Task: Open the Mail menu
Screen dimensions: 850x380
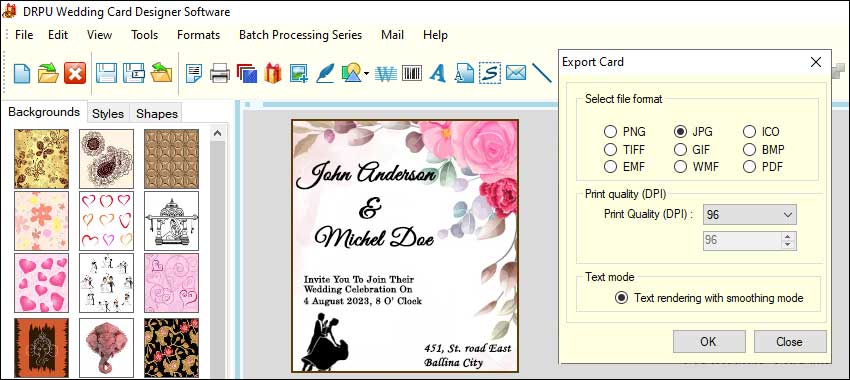Action: [x=392, y=35]
